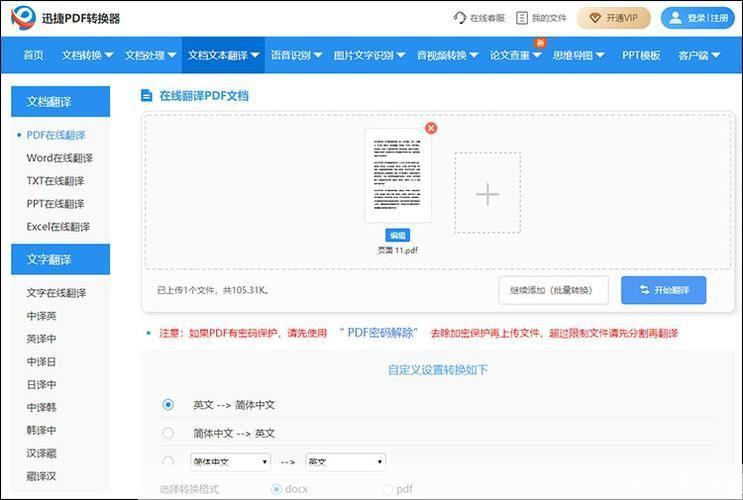The width and height of the screenshot is (743, 500).
Task: Click the plus icon to add file
Action: 487,193
